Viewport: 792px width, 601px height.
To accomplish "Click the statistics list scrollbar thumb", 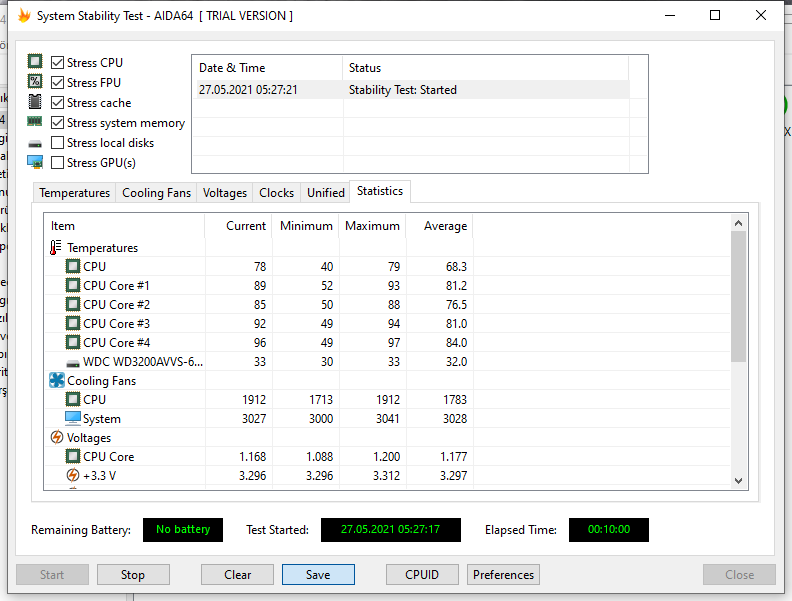I will (x=738, y=296).
